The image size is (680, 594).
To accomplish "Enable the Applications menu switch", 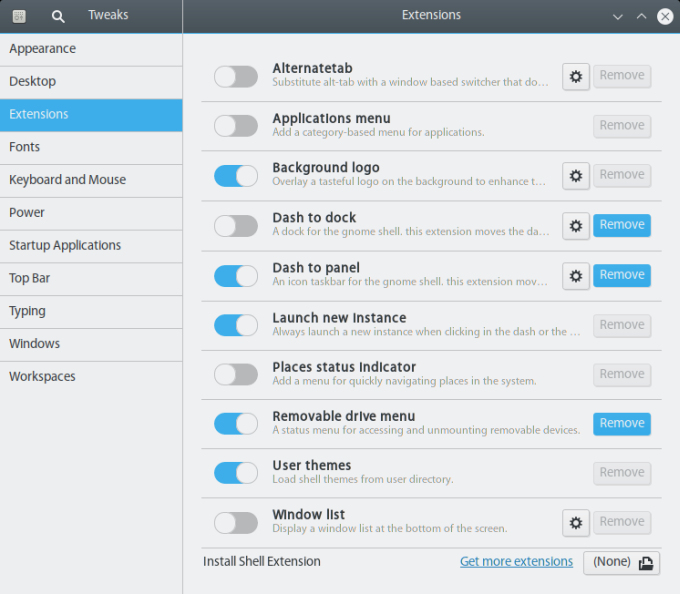I will pos(236,126).
